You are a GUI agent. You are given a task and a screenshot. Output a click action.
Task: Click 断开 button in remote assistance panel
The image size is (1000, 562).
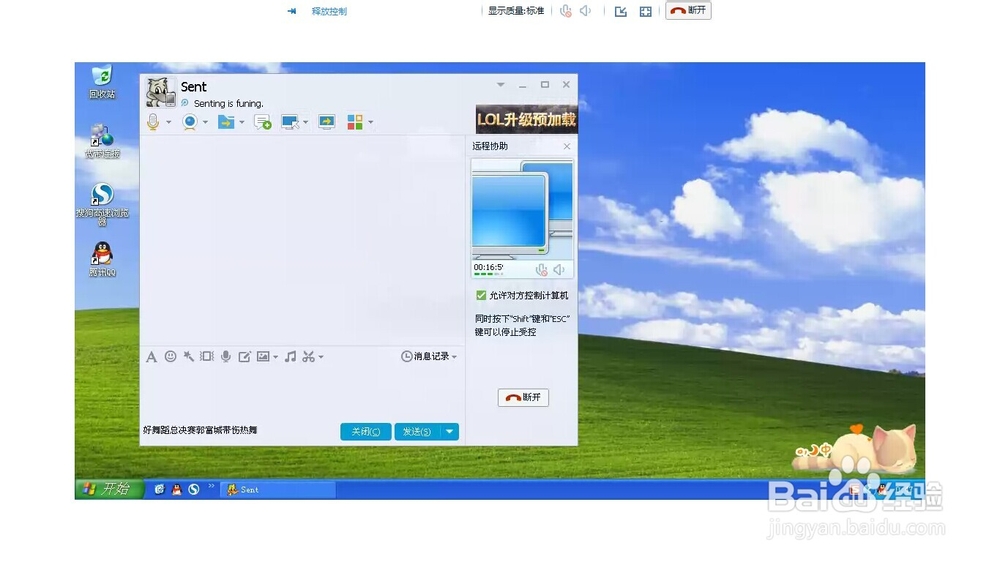(x=523, y=397)
